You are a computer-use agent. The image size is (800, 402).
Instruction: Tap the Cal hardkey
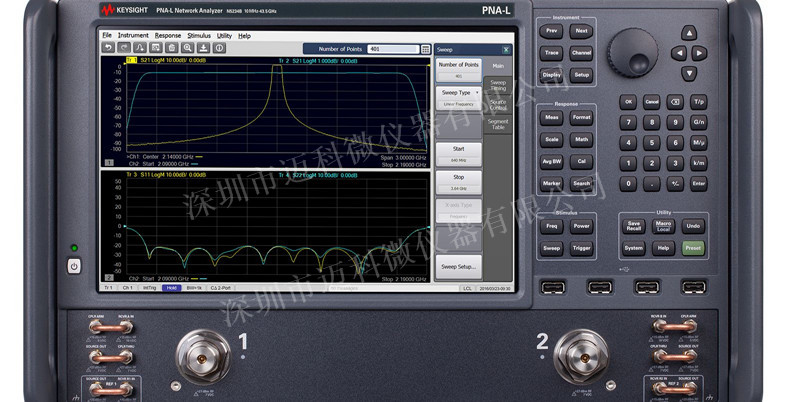tap(581, 161)
